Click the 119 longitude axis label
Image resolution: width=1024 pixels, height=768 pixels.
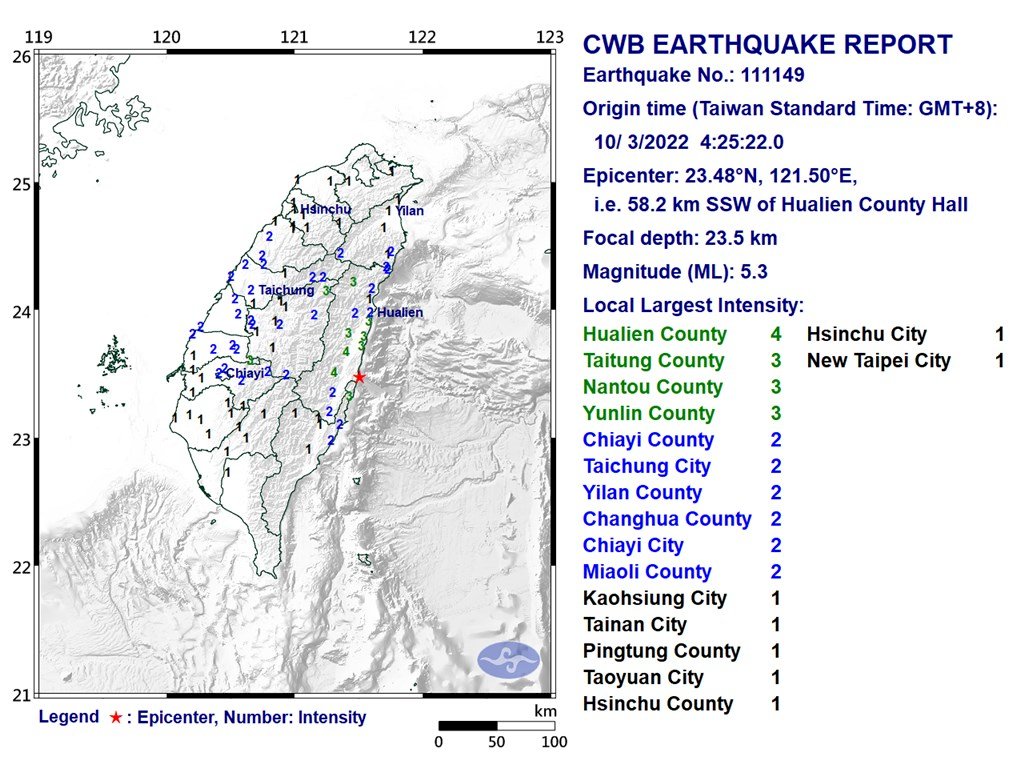point(39,37)
